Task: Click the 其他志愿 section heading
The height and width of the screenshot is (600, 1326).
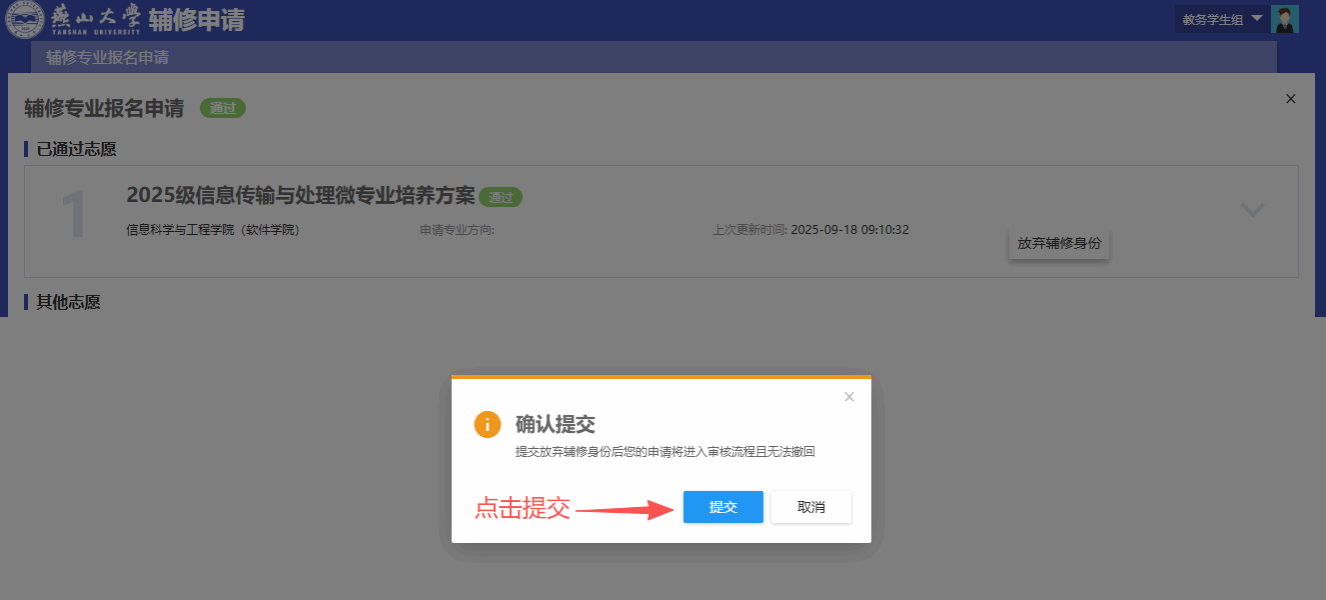Action: pyautogui.click(x=68, y=302)
